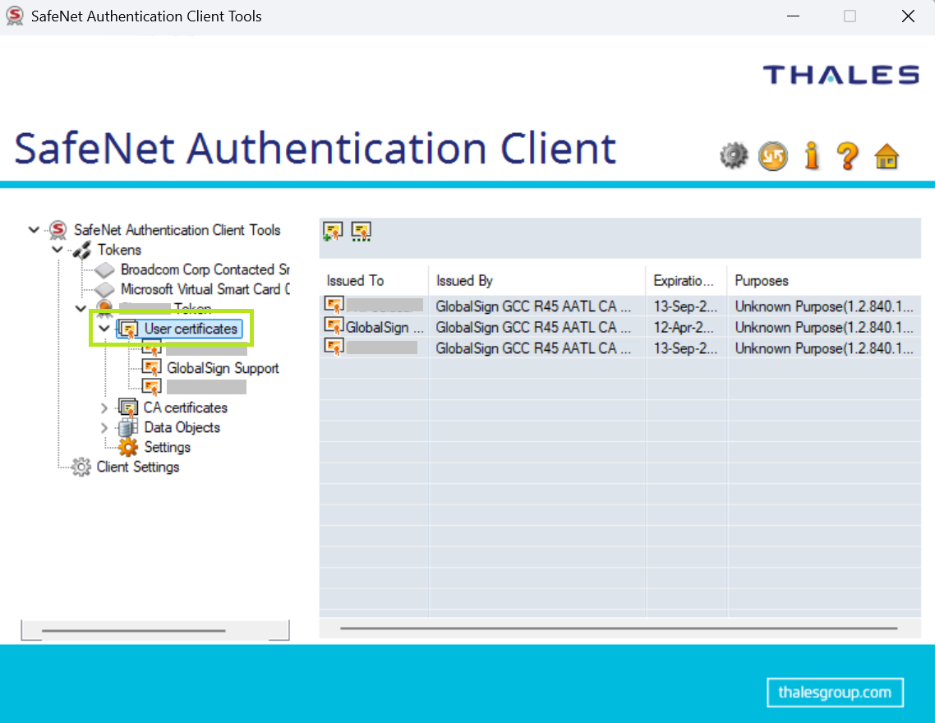Click the question mark Help icon
The width and height of the screenshot is (936, 723).
pos(848,156)
